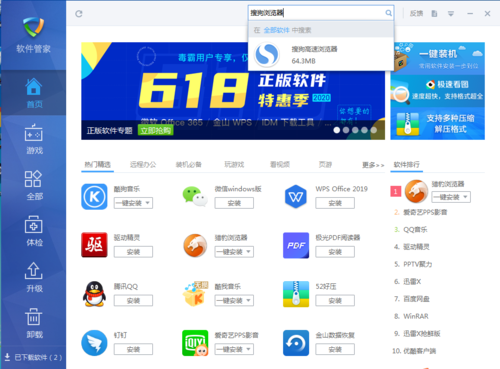Open the main menu dropdown icon in title bar
This screenshot has height=369, width=500.
pos(451,14)
